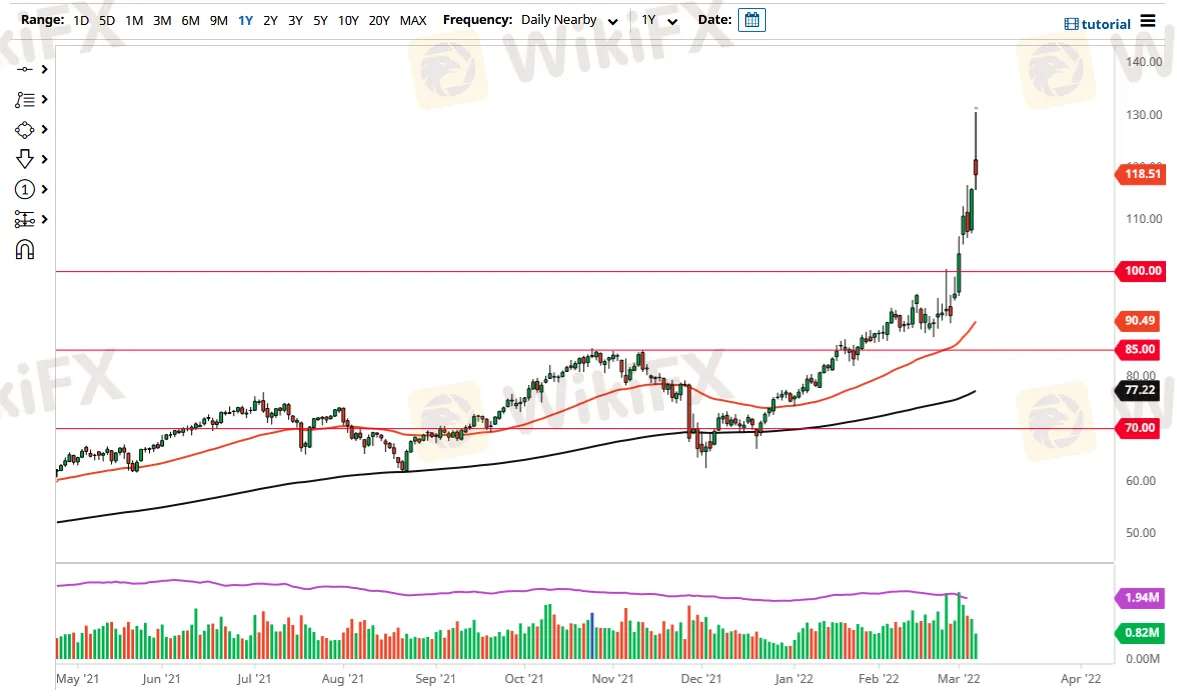This screenshot has height=699, width=1177.
Task: Switch range to 6M
Action: 190,20
